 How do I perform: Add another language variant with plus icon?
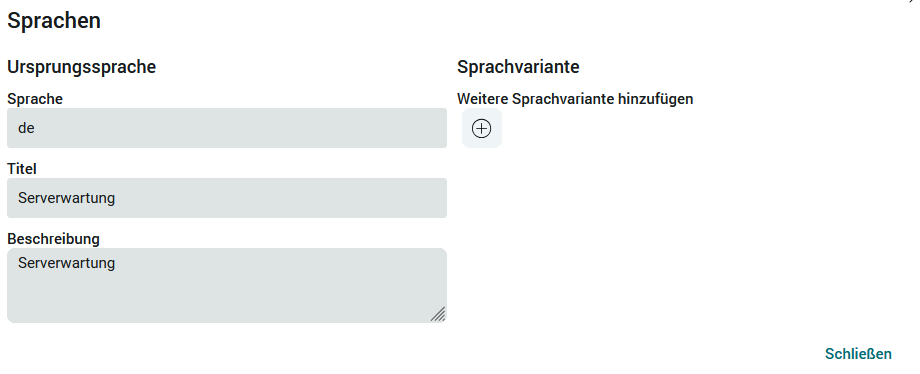pos(482,128)
